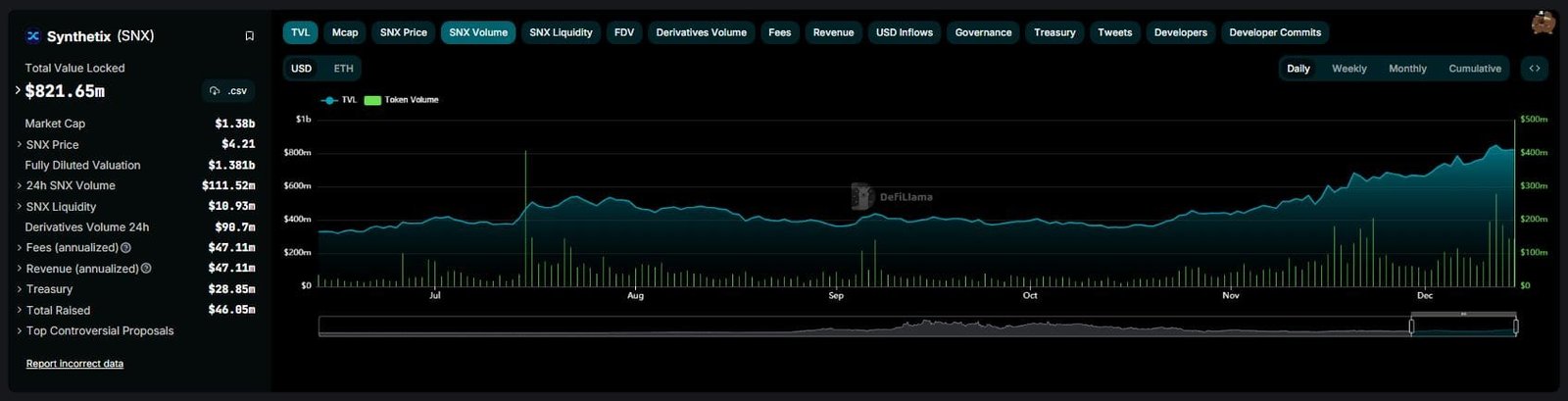Viewport: 1568px width, 401px height.
Task: Toggle the Revenue chart metric
Action: coord(833,32)
